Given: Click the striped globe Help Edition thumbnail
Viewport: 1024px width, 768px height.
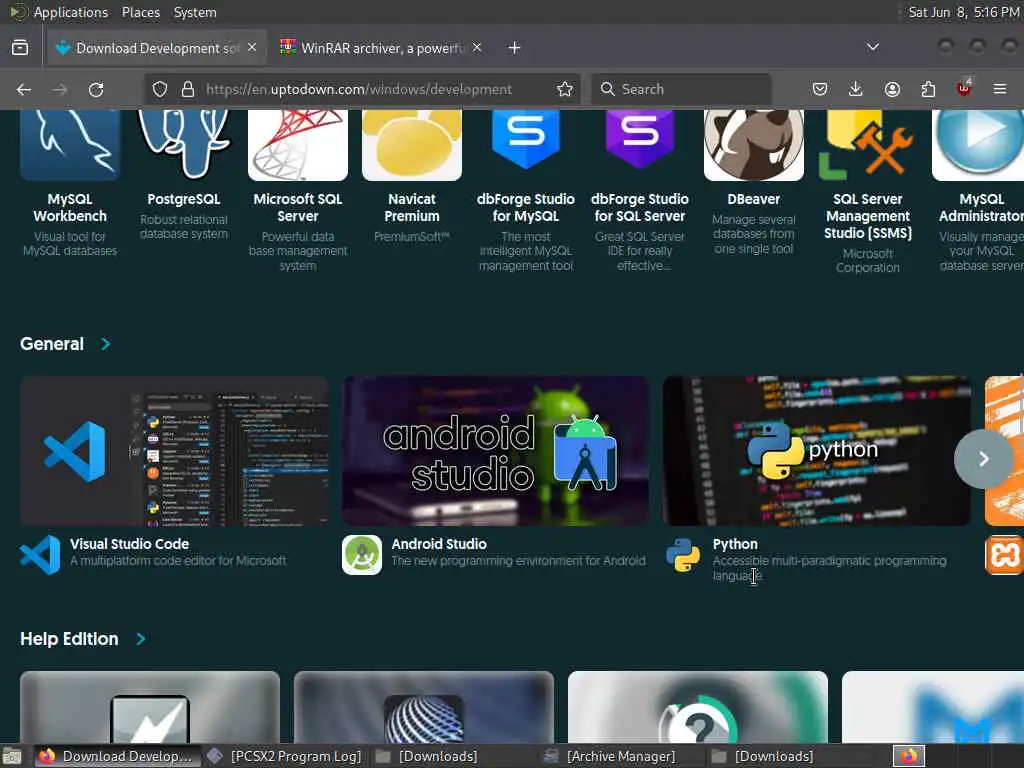Looking at the screenshot, I should pos(424,707).
